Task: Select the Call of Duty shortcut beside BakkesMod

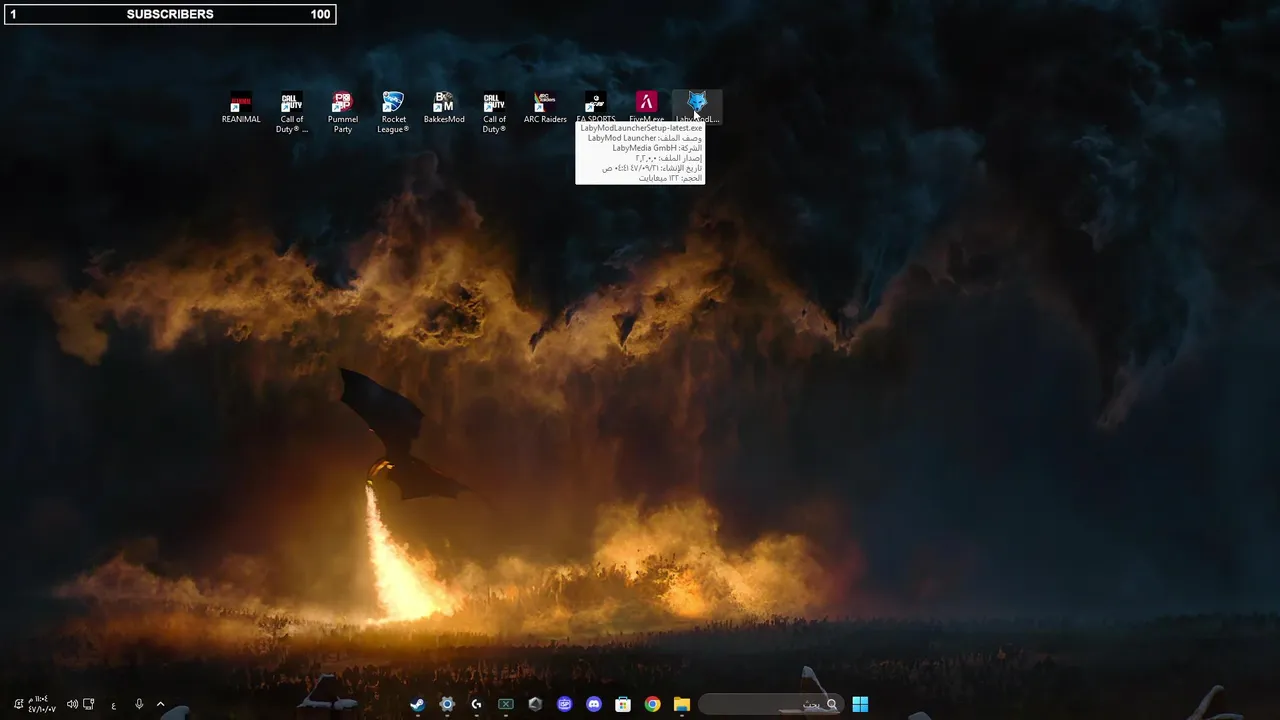Action: point(494,112)
